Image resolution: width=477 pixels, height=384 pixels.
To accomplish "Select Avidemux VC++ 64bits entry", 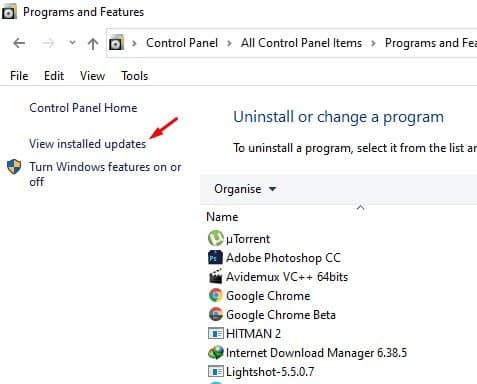I will point(287,277).
